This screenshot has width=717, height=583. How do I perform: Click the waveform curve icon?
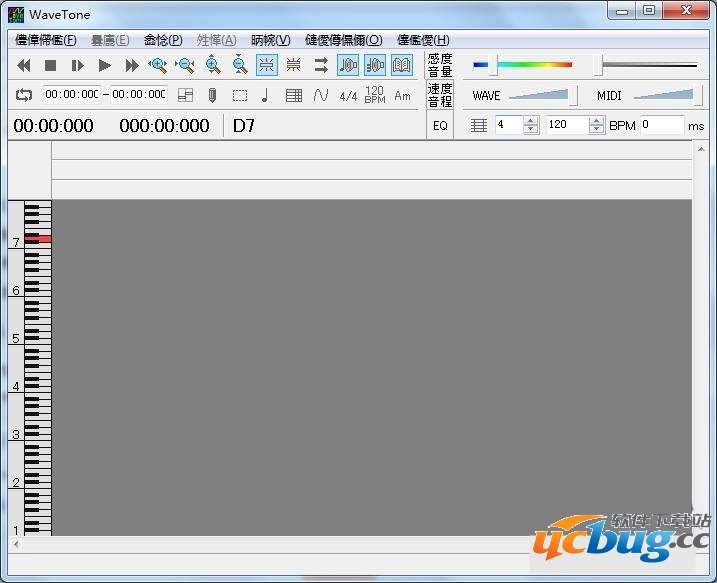pyautogui.click(x=321, y=95)
